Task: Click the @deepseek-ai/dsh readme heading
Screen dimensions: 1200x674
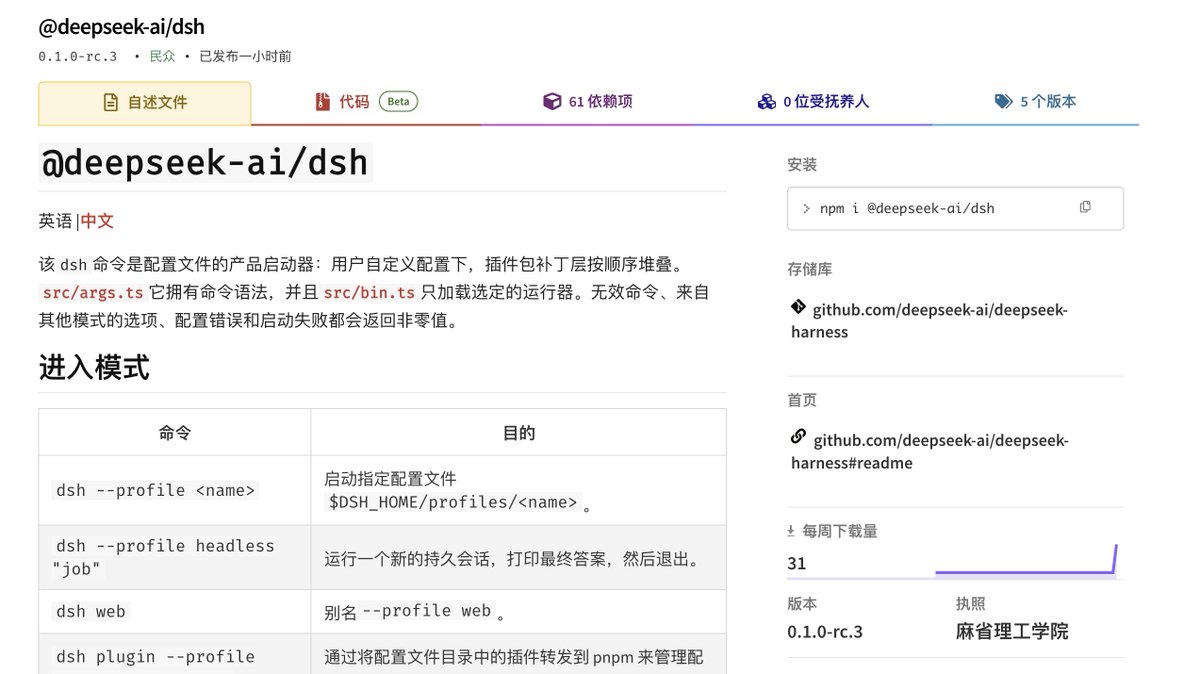Action: coord(205,162)
